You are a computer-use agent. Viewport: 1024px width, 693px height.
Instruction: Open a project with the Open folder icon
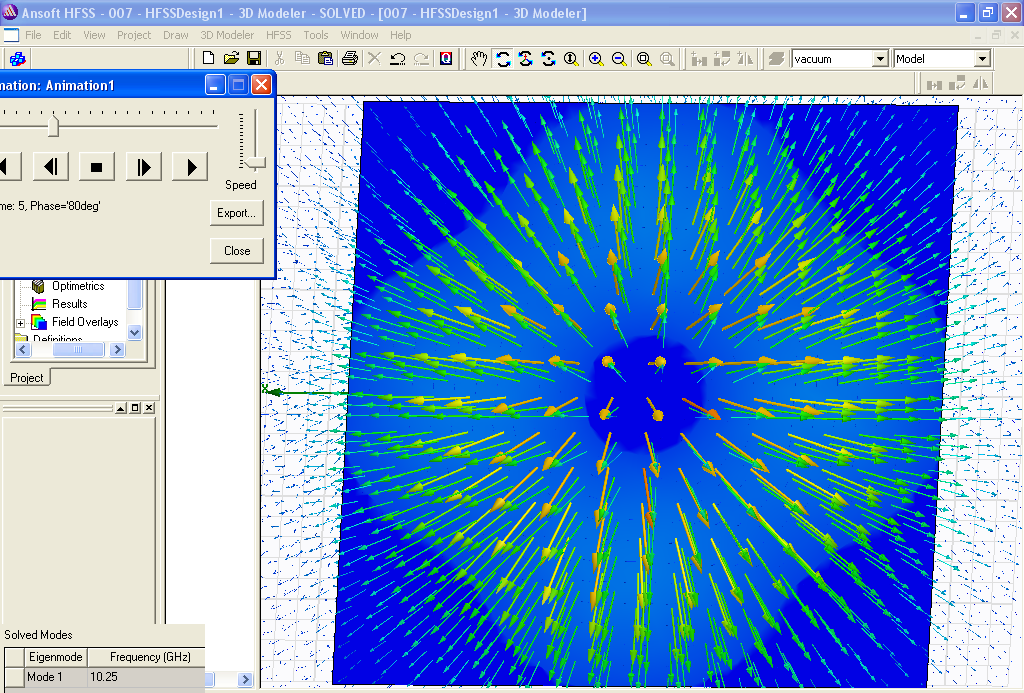(231, 58)
